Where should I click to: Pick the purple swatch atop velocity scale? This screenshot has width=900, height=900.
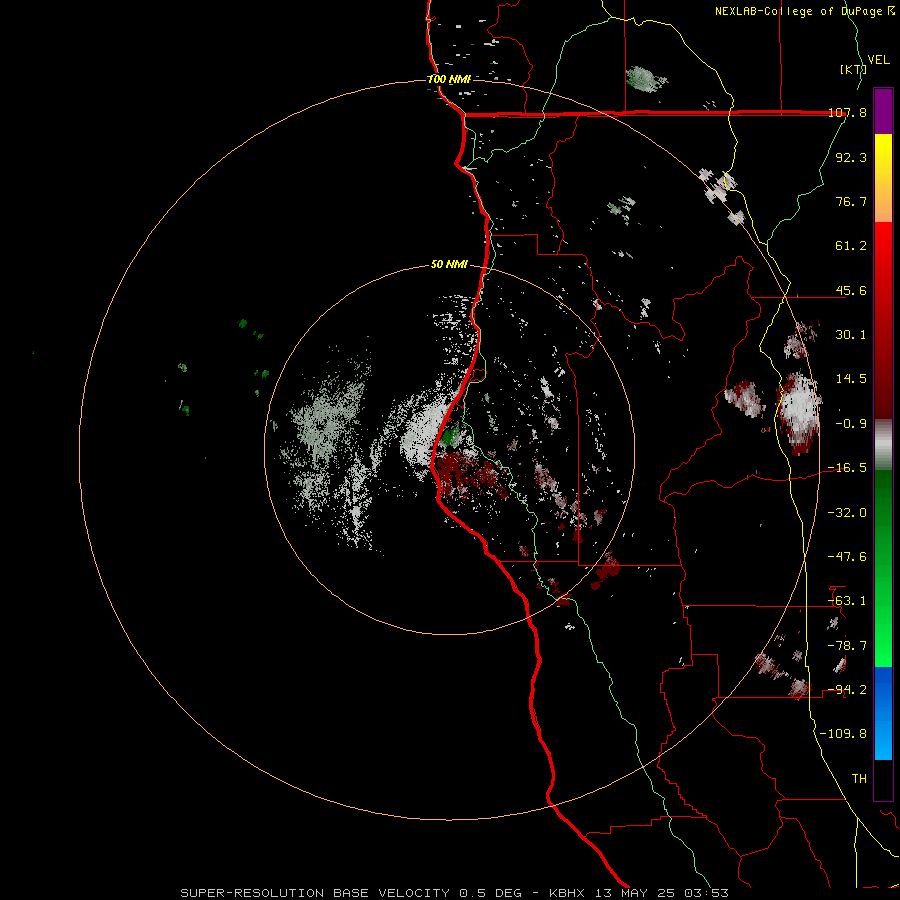coord(883,111)
